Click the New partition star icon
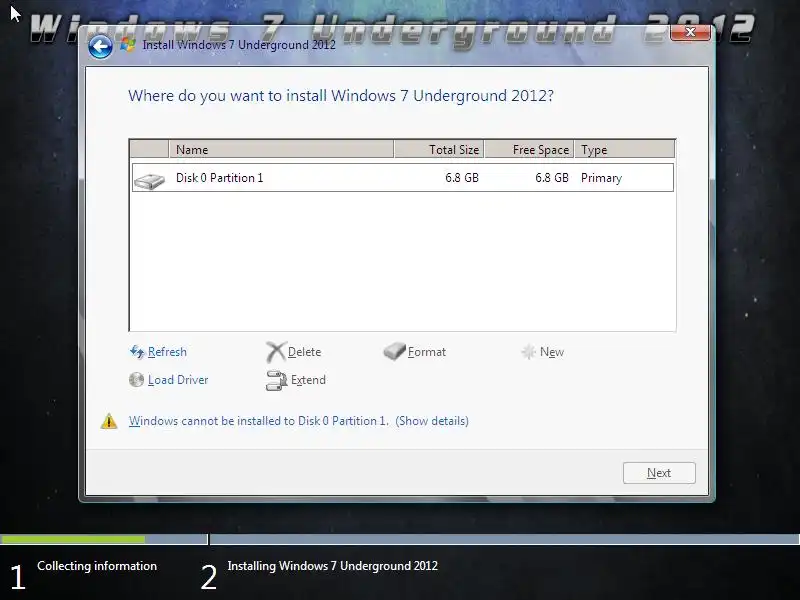The height and width of the screenshot is (600, 800). [x=529, y=352]
